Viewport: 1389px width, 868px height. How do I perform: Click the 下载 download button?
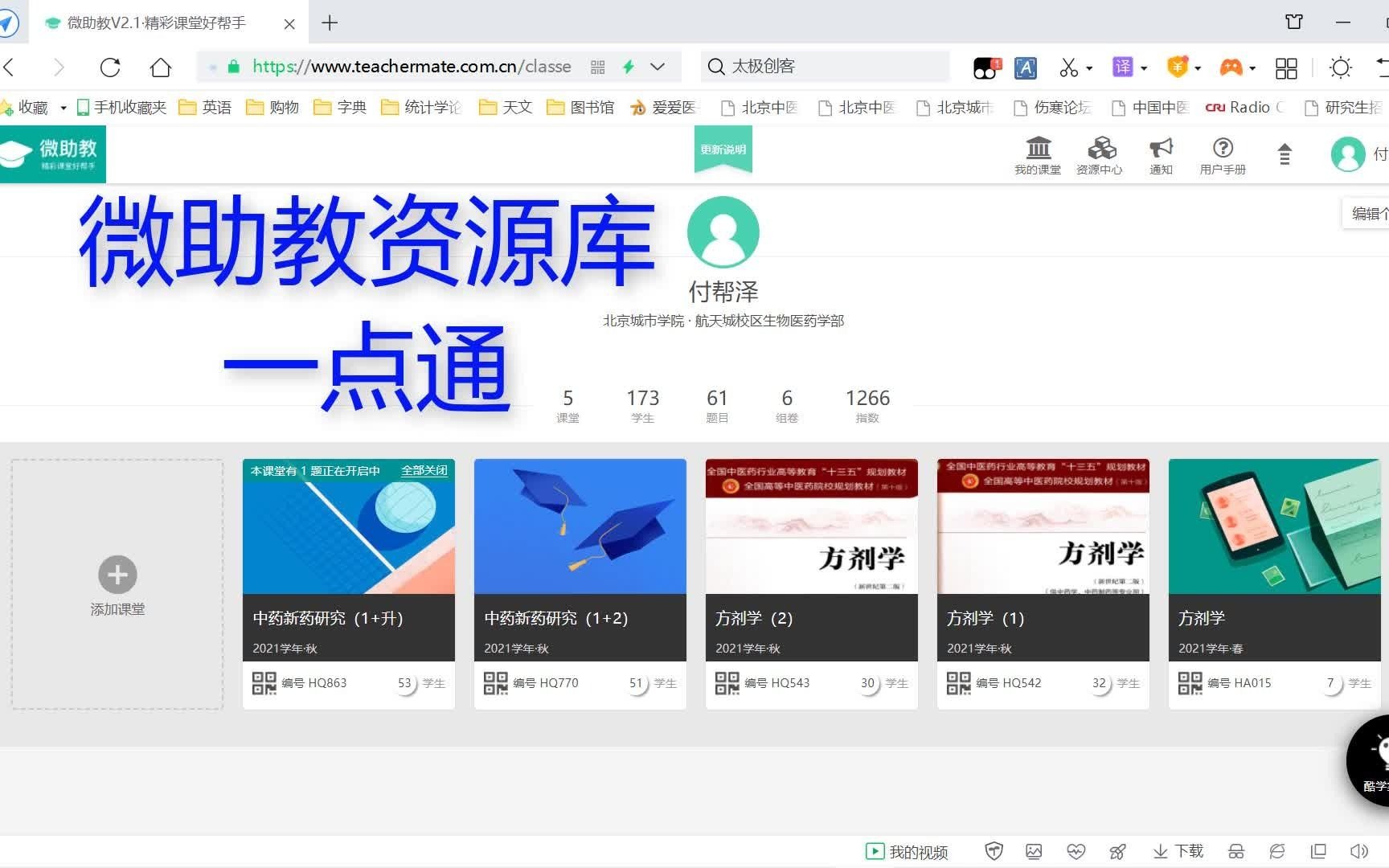coord(1178,852)
